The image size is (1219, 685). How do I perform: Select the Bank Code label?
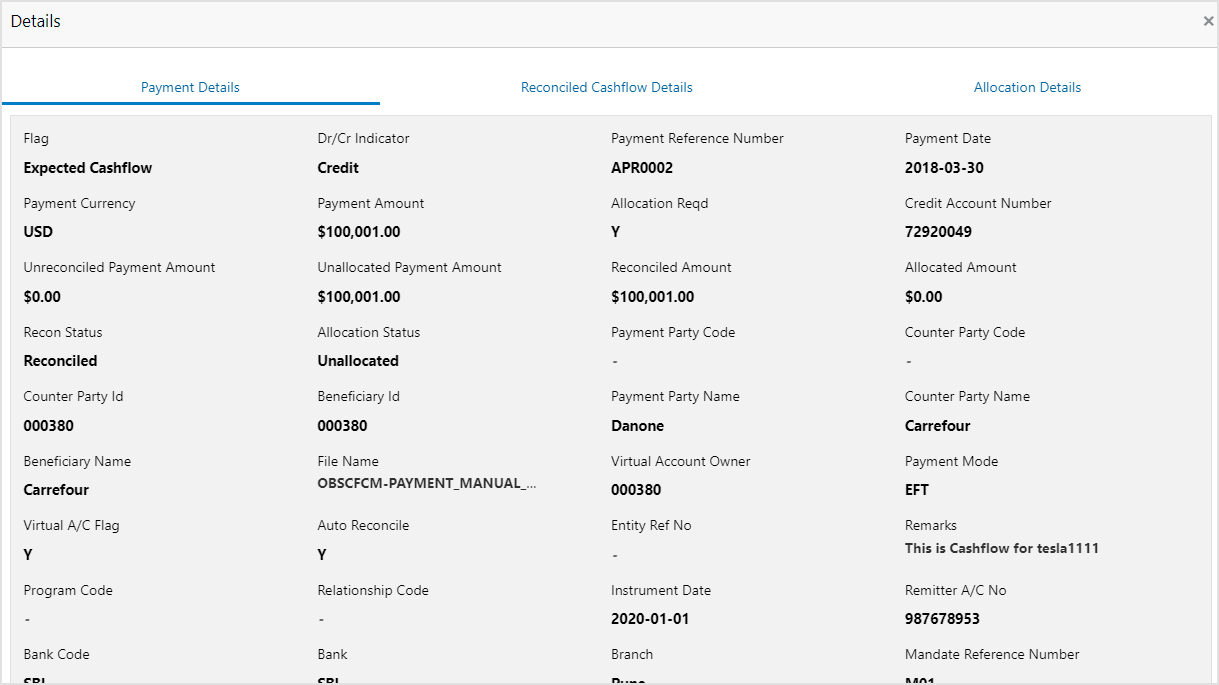coord(57,654)
